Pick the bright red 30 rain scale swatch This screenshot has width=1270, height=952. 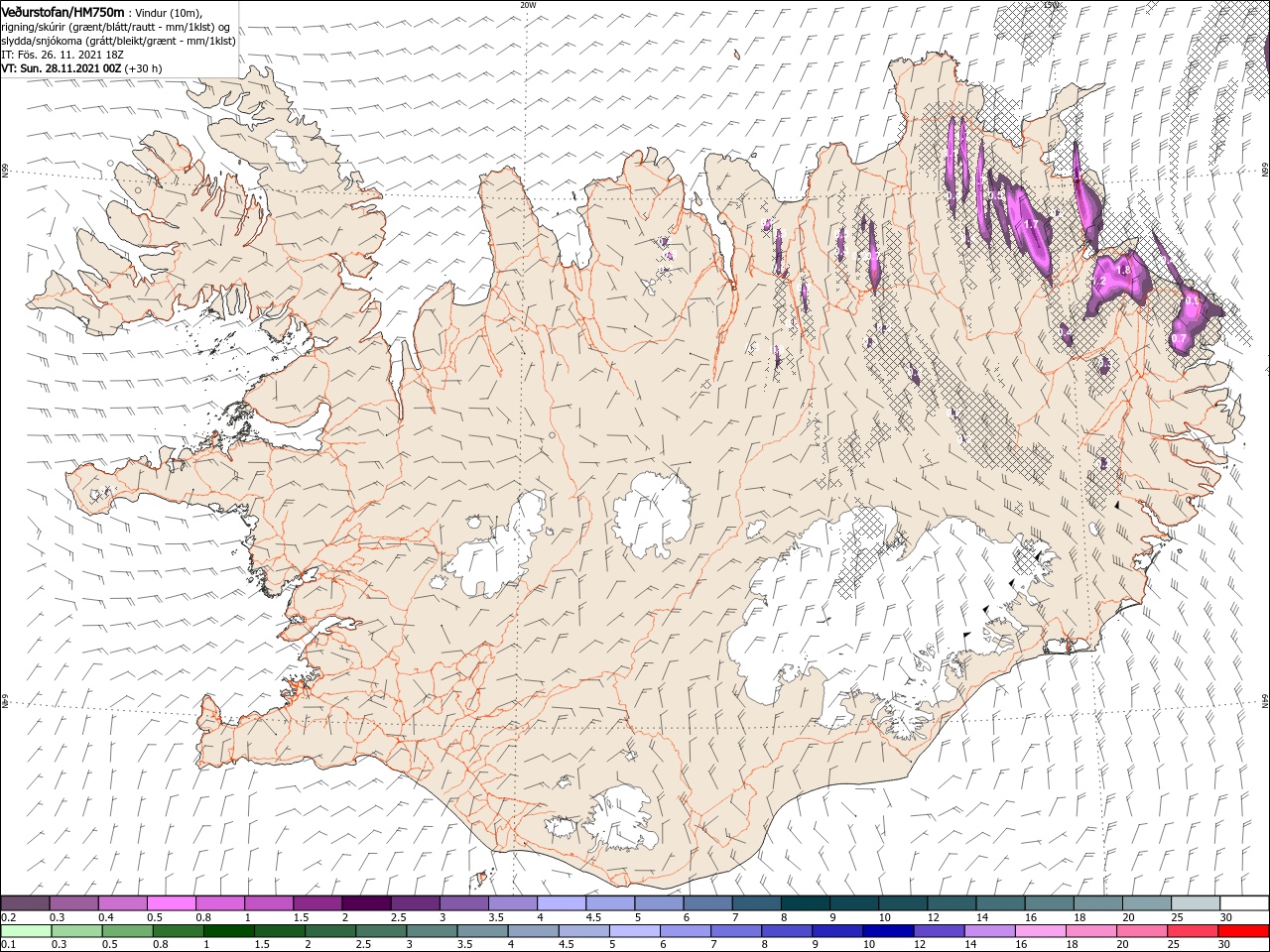1243,931
